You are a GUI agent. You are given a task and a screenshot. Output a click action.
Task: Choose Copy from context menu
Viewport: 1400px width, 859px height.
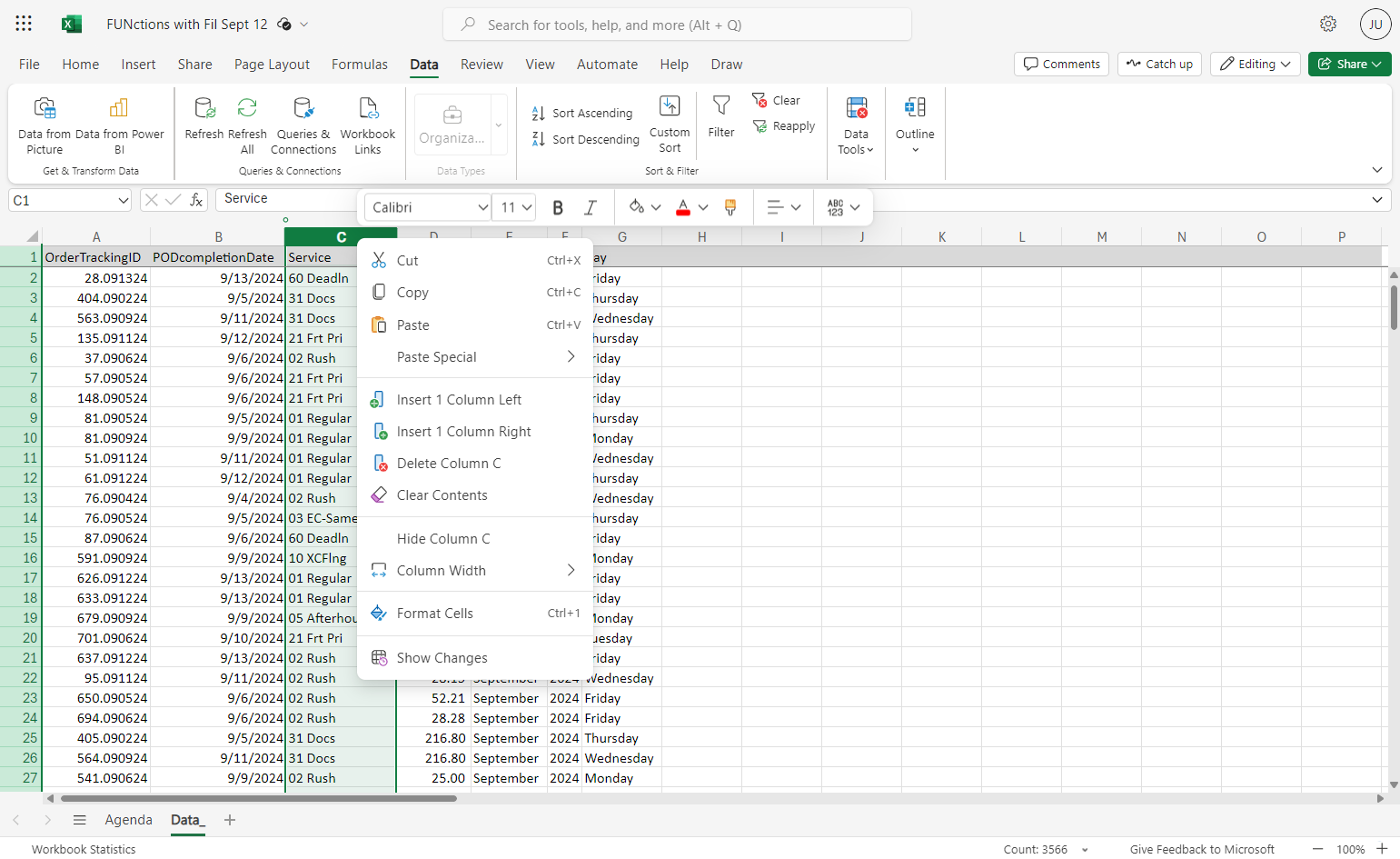tap(475, 293)
